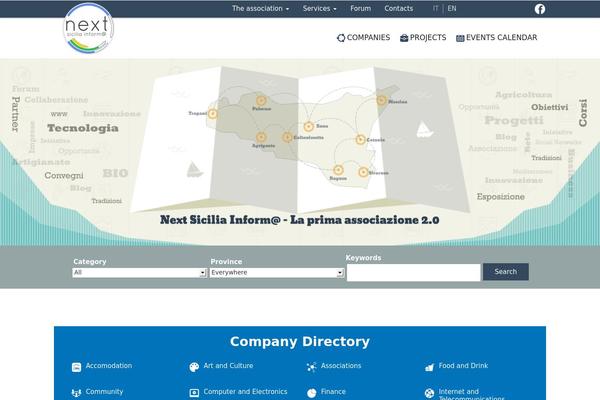Screen dimensions: 600x400
Task: Click the Finance pie chart icon
Action: (311, 393)
